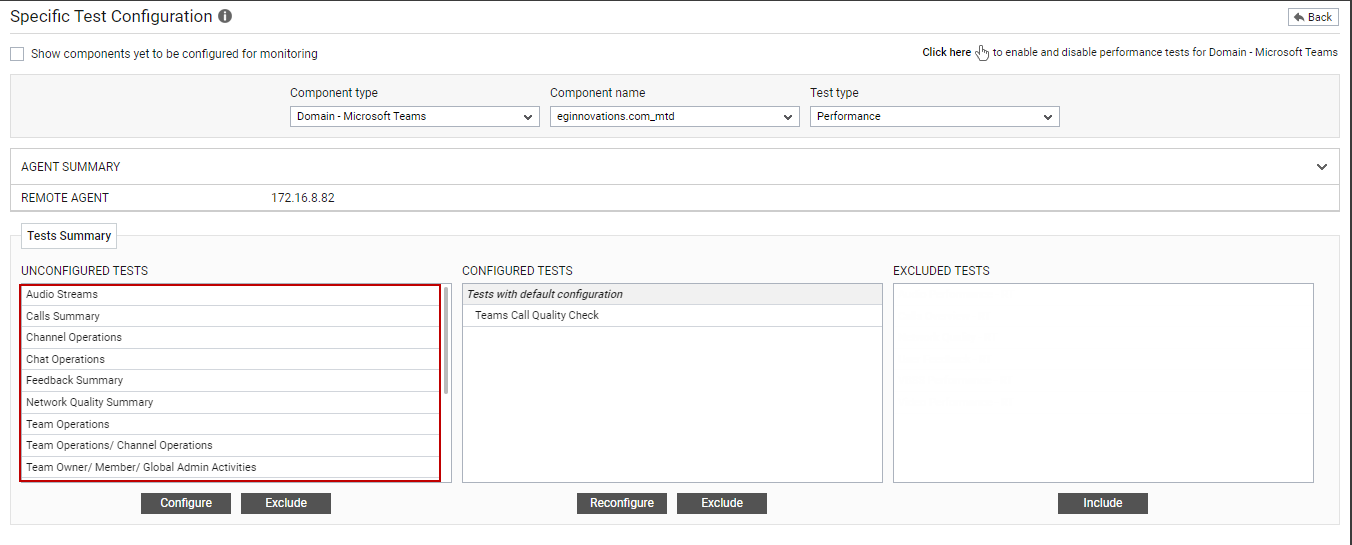Select Team Owner/ Member/ Global Admin Activities
1352x545 pixels.
point(230,467)
